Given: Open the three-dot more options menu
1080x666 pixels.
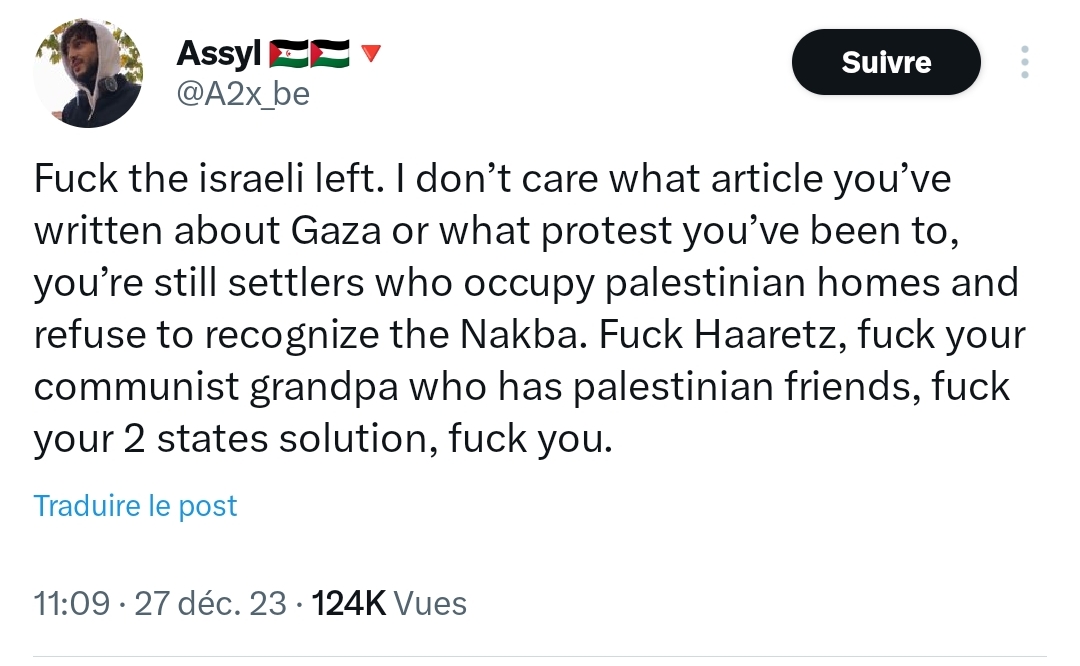Looking at the screenshot, I should coord(1023,62).
